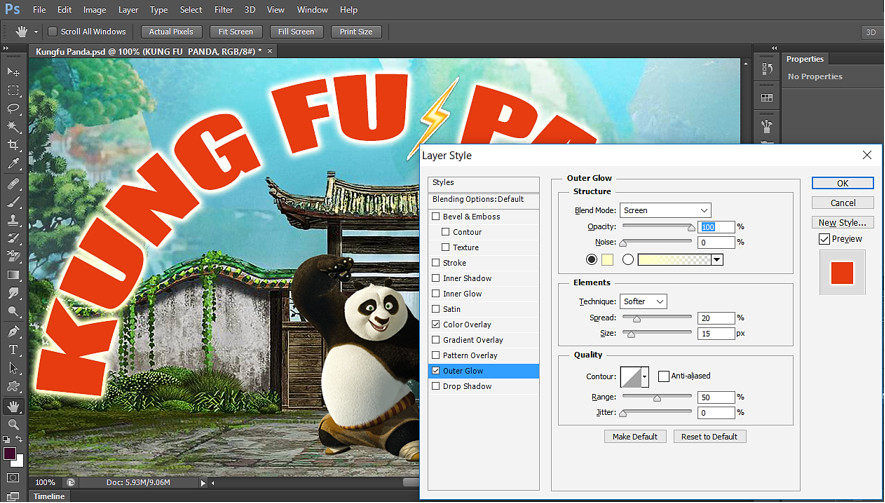Open the Technique dropdown
This screenshot has width=885, height=503.
coord(643,301)
